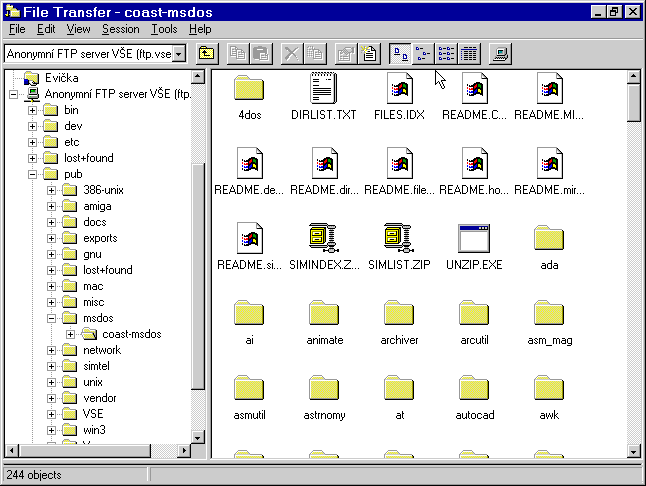This screenshot has height=486, width=646.
Task: Click file pane scroll down arrow
Action: pyautogui.click(x=634, y=451)
